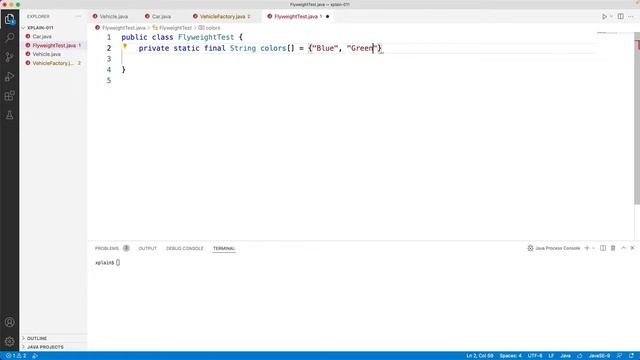Open the OUTPUT panel tab
Screen dimensions: 640x360
[147, 248]
